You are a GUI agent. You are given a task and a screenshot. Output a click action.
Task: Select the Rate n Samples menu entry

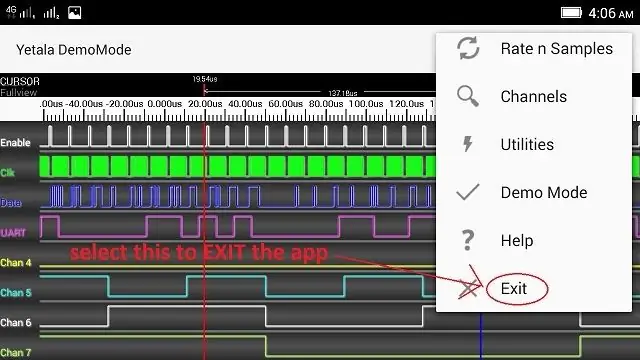point(534,49)
